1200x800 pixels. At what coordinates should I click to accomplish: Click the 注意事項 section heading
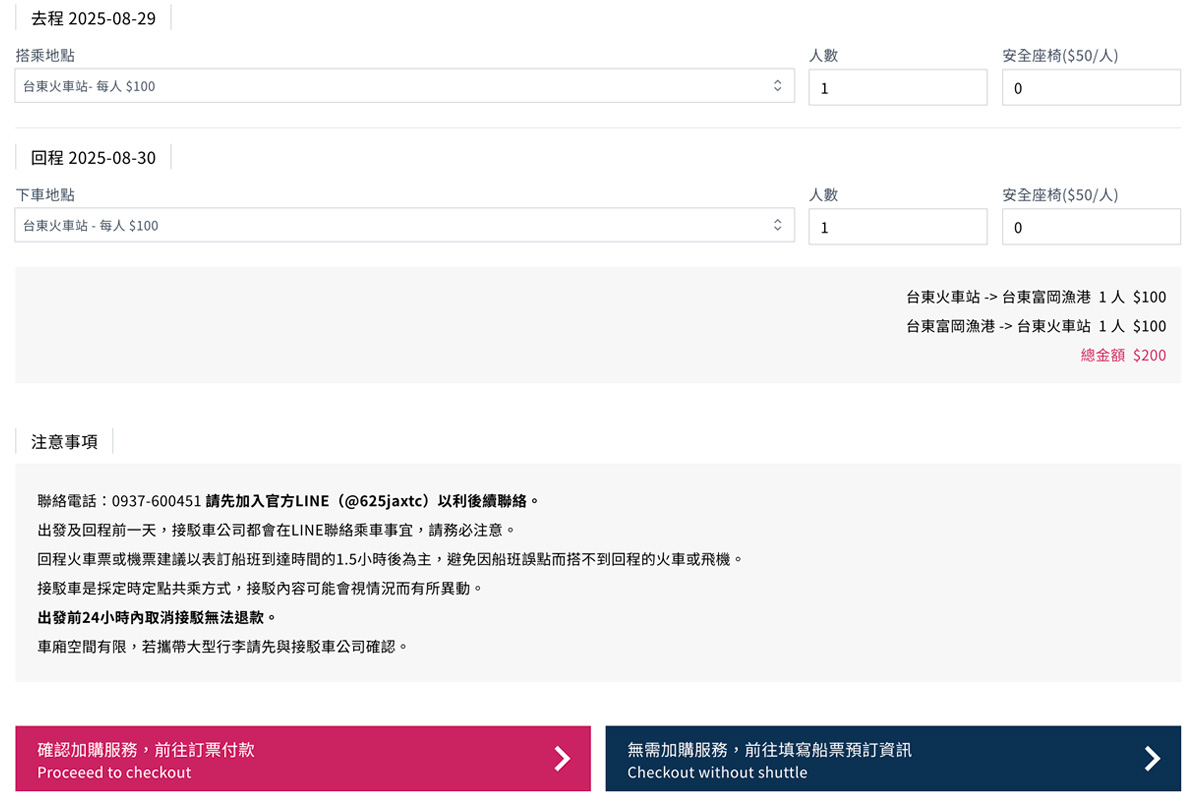point(64,441)
